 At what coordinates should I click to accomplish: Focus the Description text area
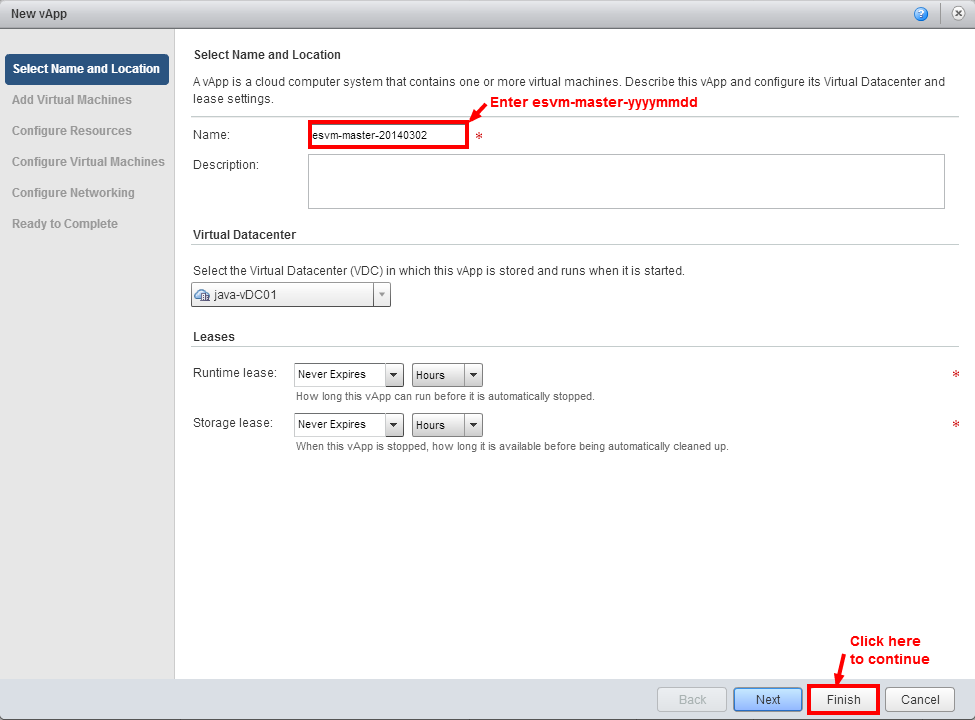[626, 181]
